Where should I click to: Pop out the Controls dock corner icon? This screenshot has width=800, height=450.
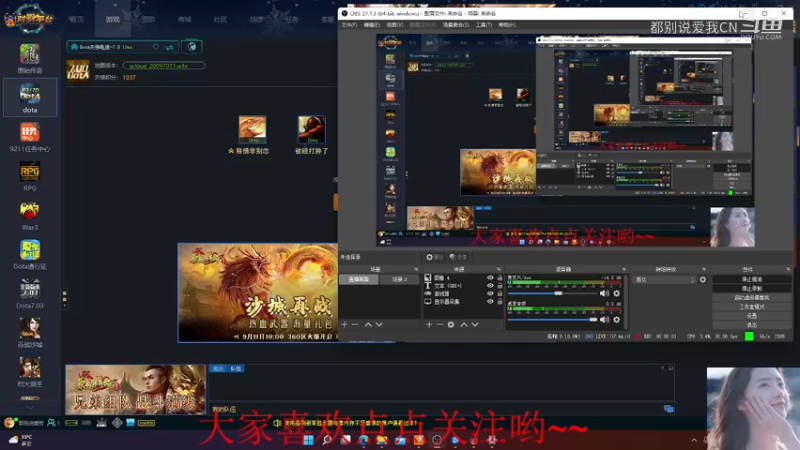(788, 269)
